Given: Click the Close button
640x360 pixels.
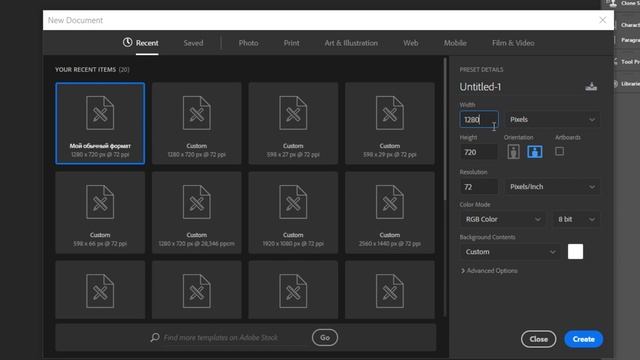Looking at the screenshot, I should (x=538, y=339).
